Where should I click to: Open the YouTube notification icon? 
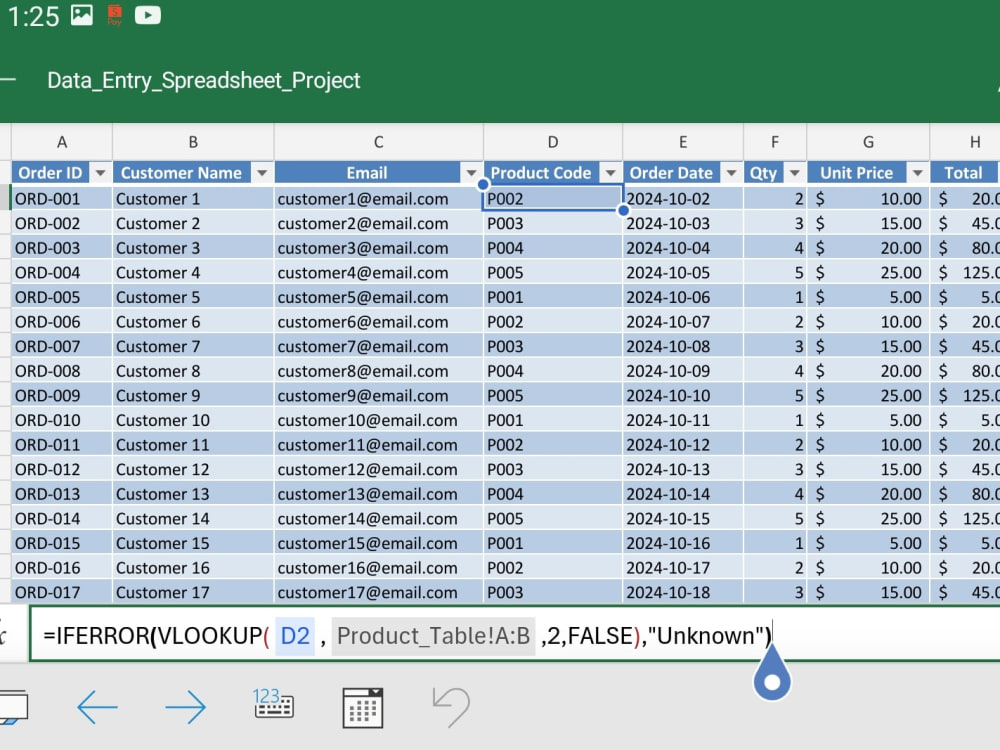click(148, 15)
